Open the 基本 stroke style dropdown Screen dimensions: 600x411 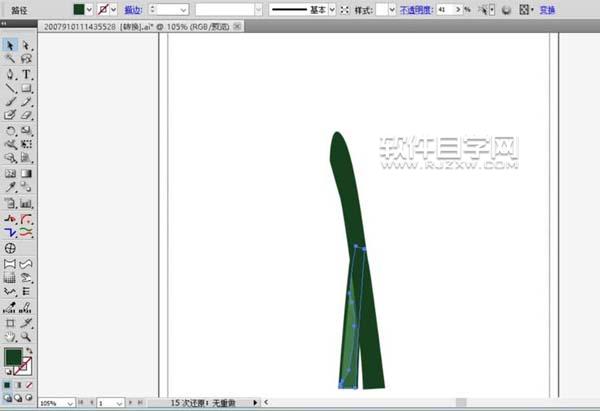(332, 10)
